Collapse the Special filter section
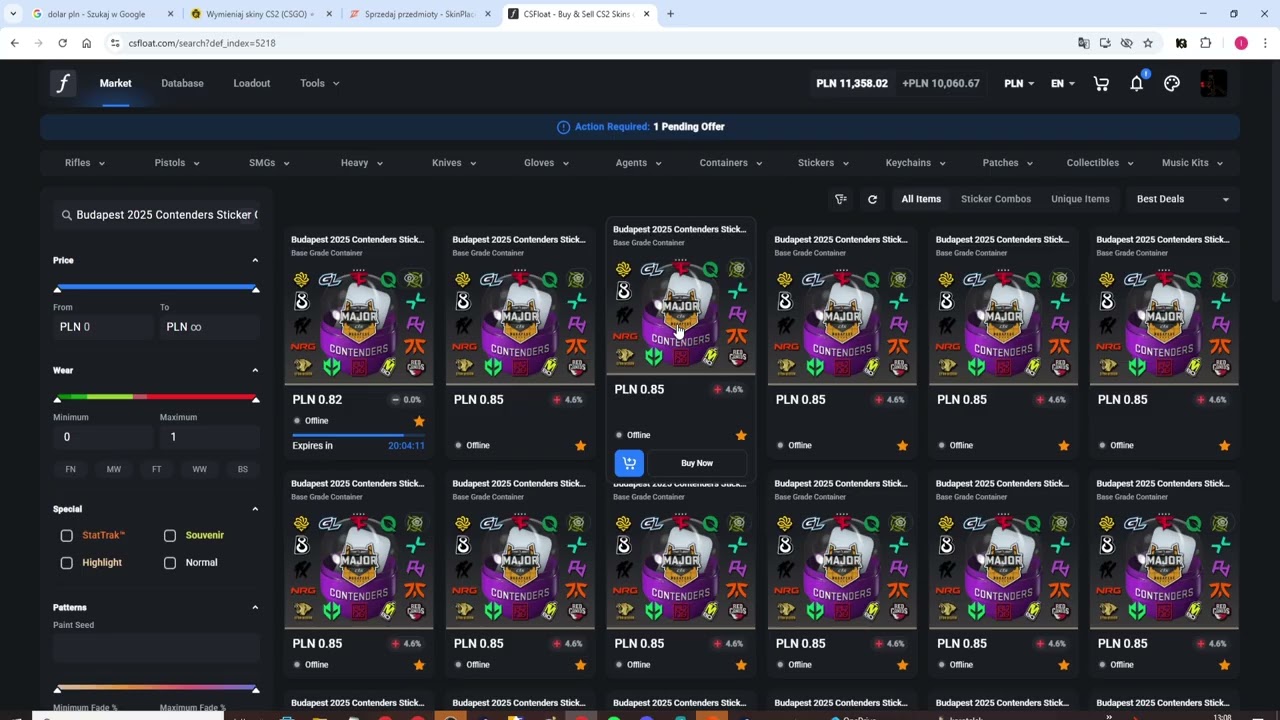The width and height of the screenshot is (1280, 720). tap(255, 509)
